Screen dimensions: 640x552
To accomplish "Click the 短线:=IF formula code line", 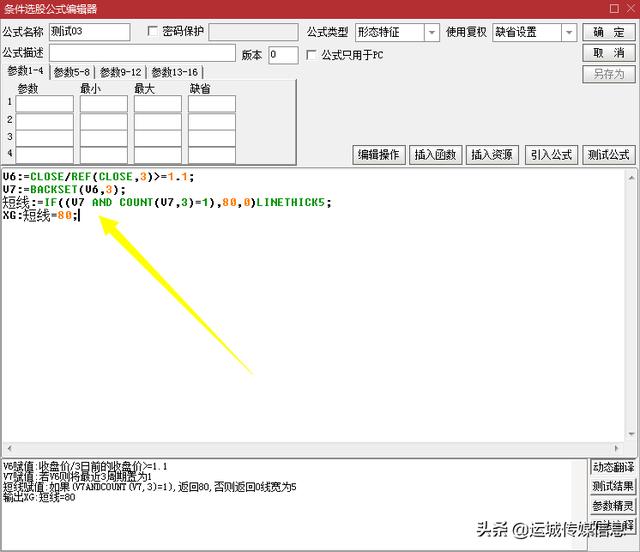I will tap(167, 202).
